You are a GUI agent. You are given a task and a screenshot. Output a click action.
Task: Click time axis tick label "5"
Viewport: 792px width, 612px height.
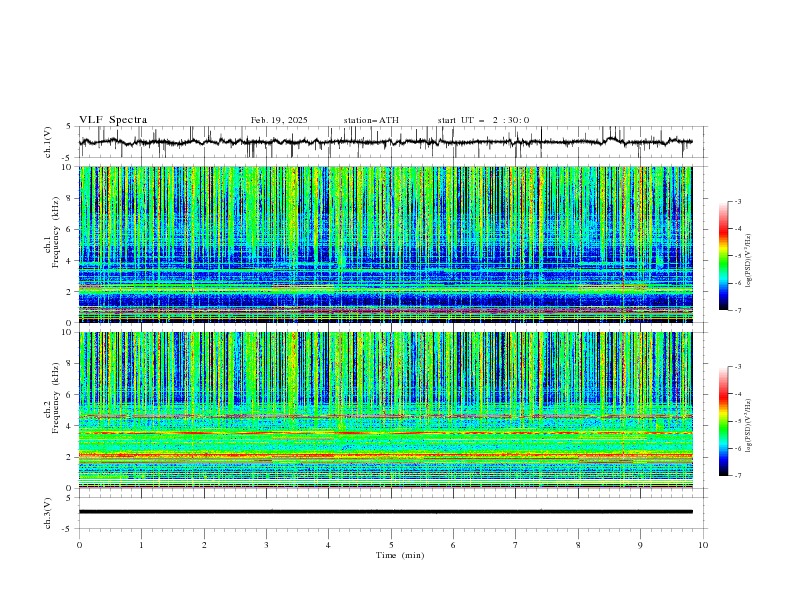coord(391,545)
